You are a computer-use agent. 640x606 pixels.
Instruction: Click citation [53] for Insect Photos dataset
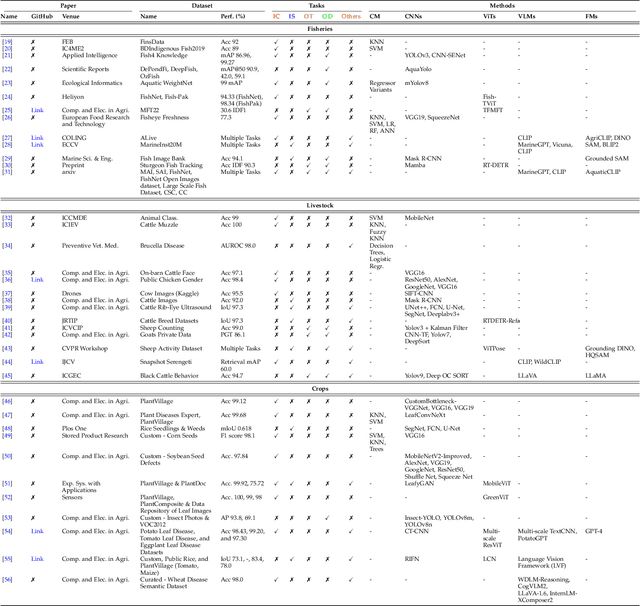coord(7,517)
